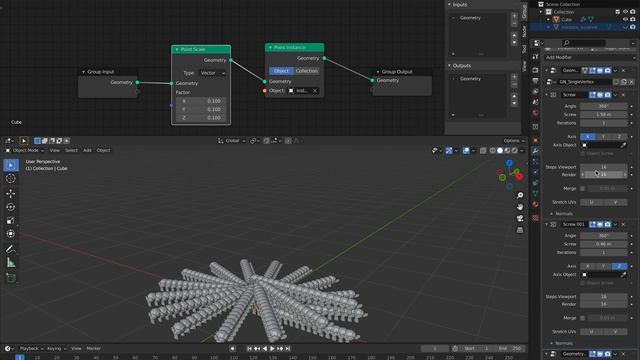Select the Add Cube tool
This screenshot has width=640, height=360.
11,278
